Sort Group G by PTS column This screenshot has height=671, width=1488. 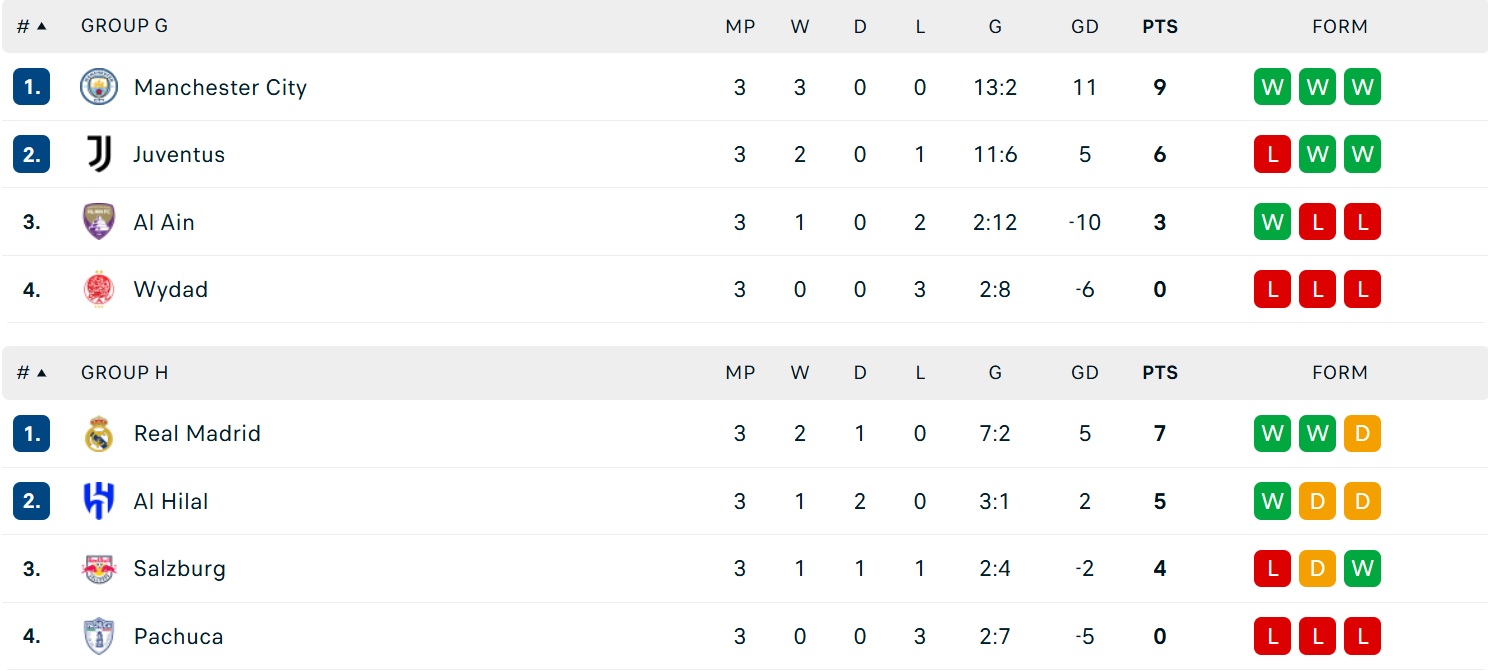coord(1160,27)
